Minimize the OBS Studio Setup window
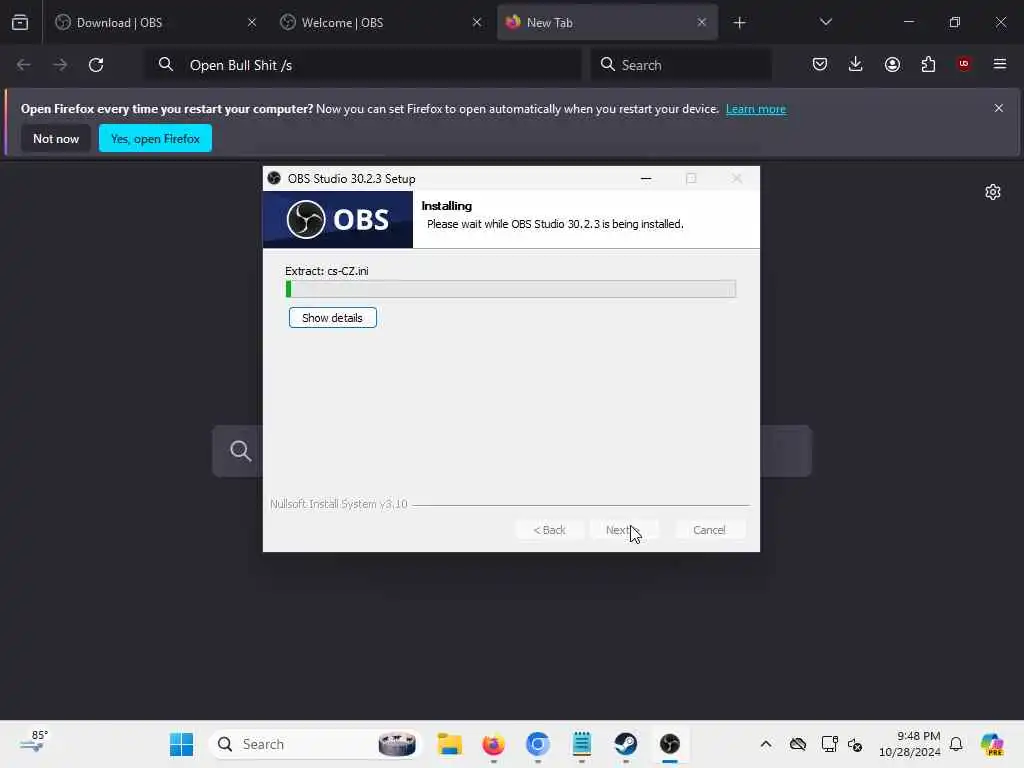This screenshot has height=768, width=1024. (646, 178)
